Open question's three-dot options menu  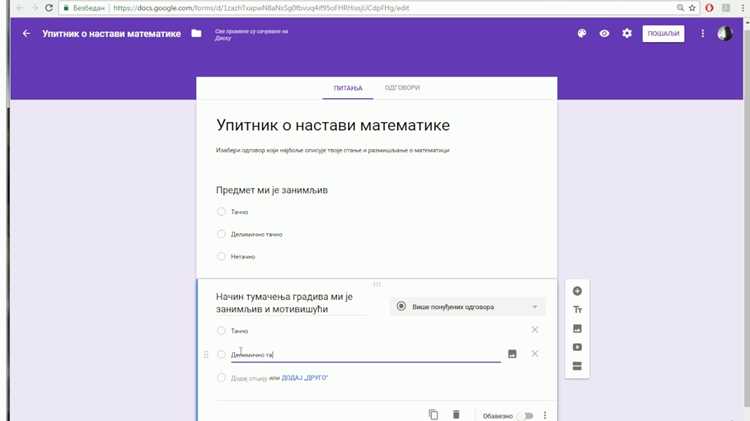coord(545,415)
